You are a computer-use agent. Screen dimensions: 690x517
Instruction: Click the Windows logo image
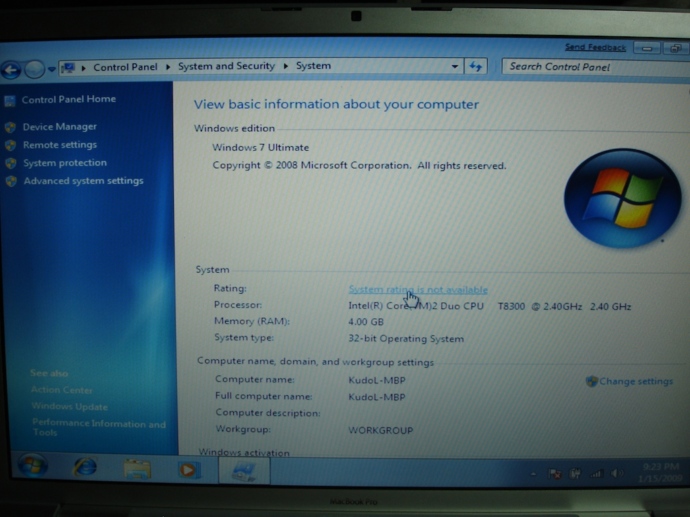[x=622, y=198]
